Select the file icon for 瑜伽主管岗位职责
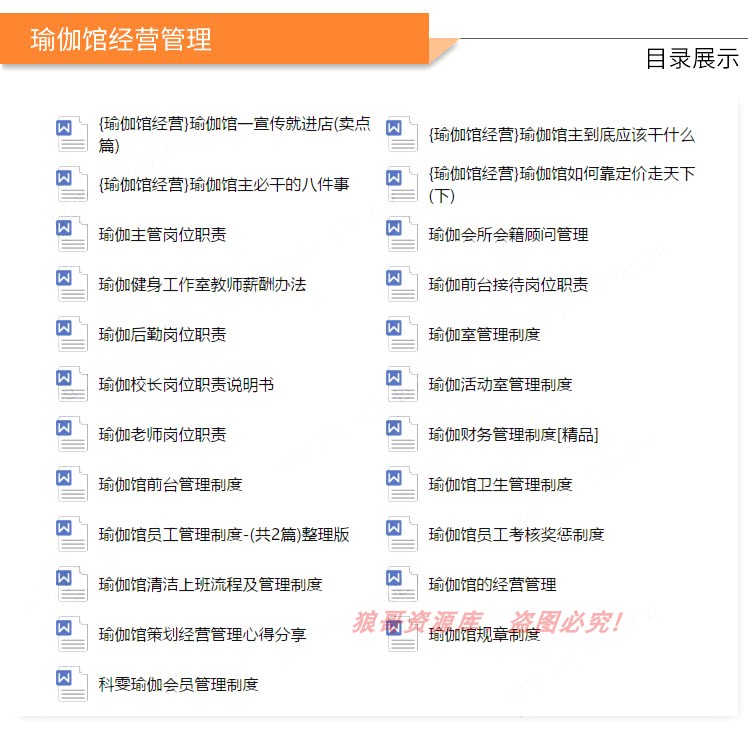 (x=72, y=234)
